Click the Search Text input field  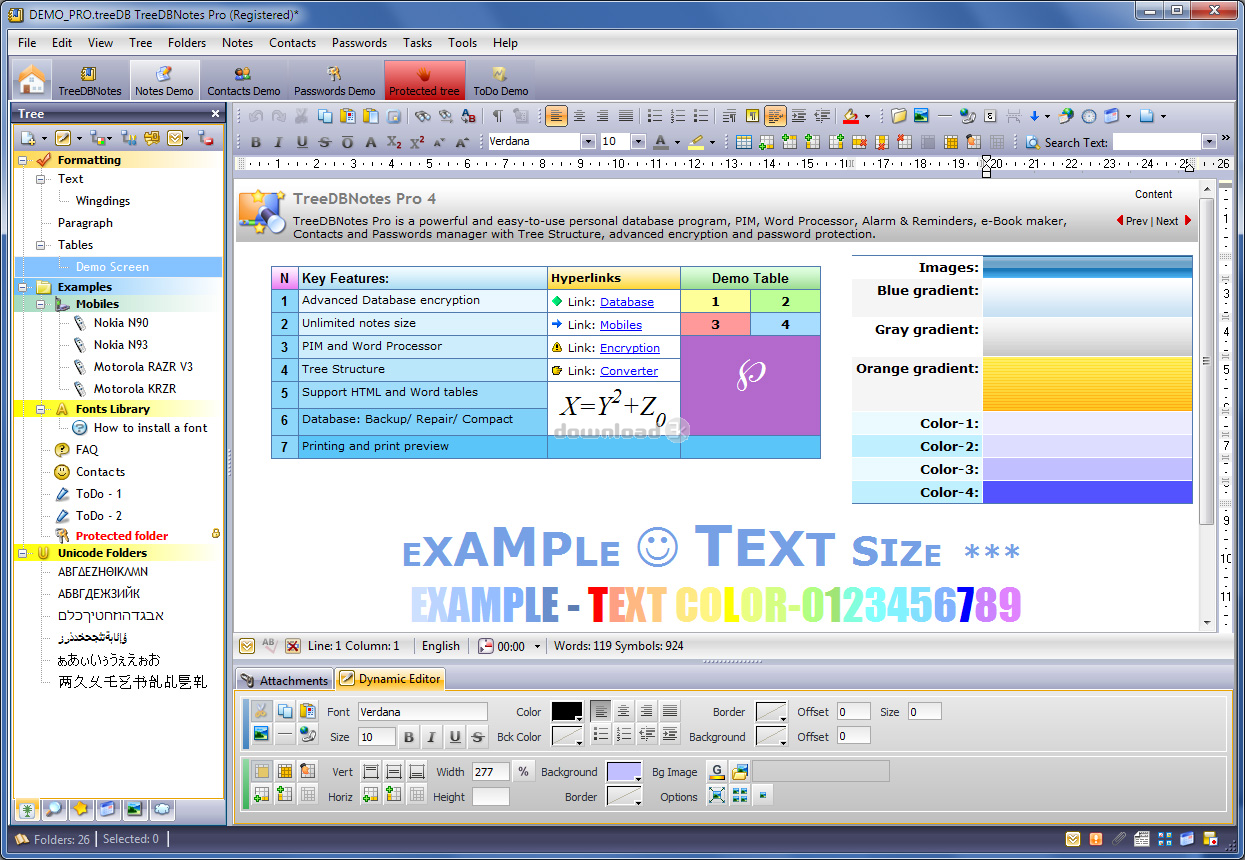click(1155, 142)
